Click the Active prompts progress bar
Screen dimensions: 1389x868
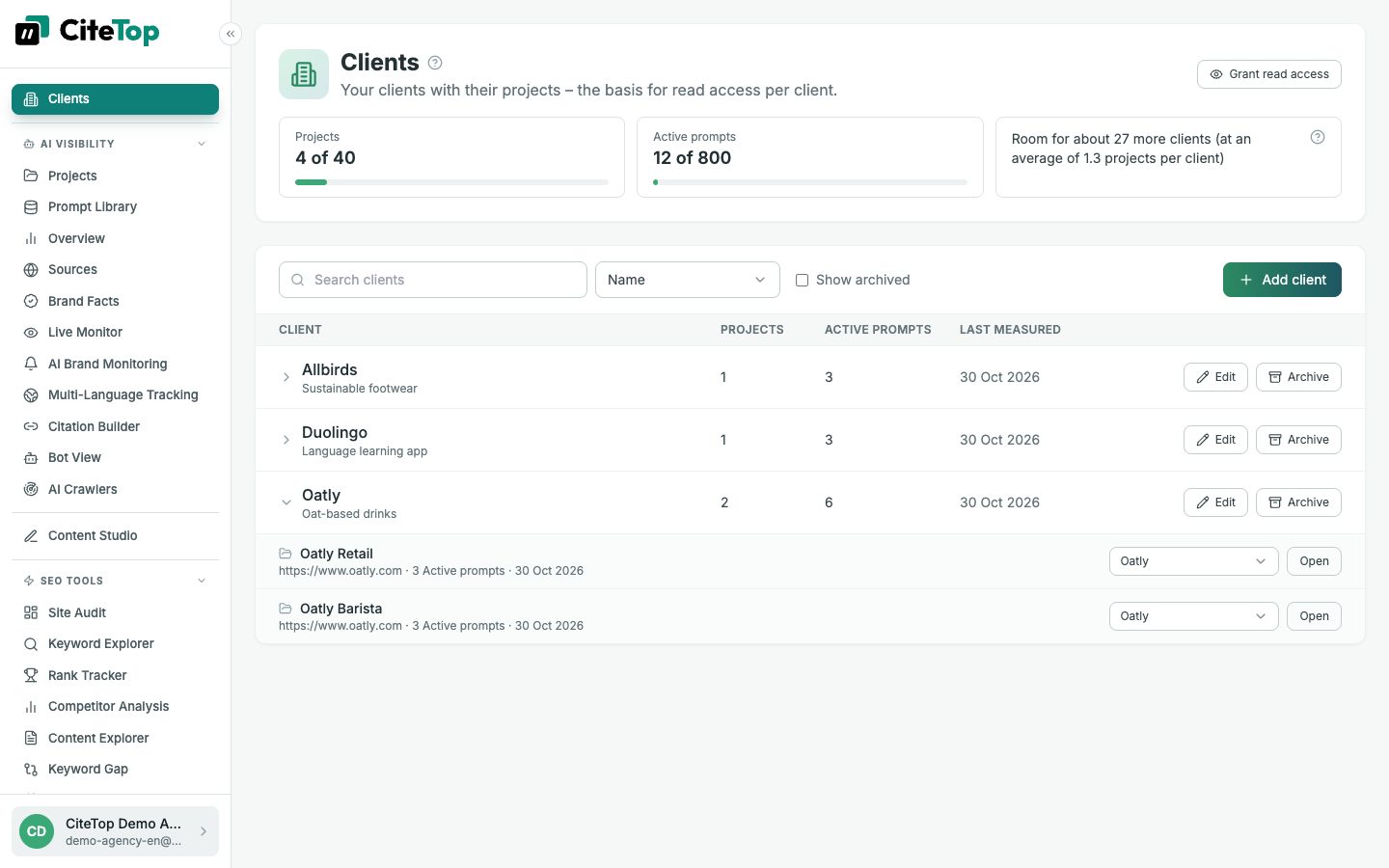(x=809, y=182)
